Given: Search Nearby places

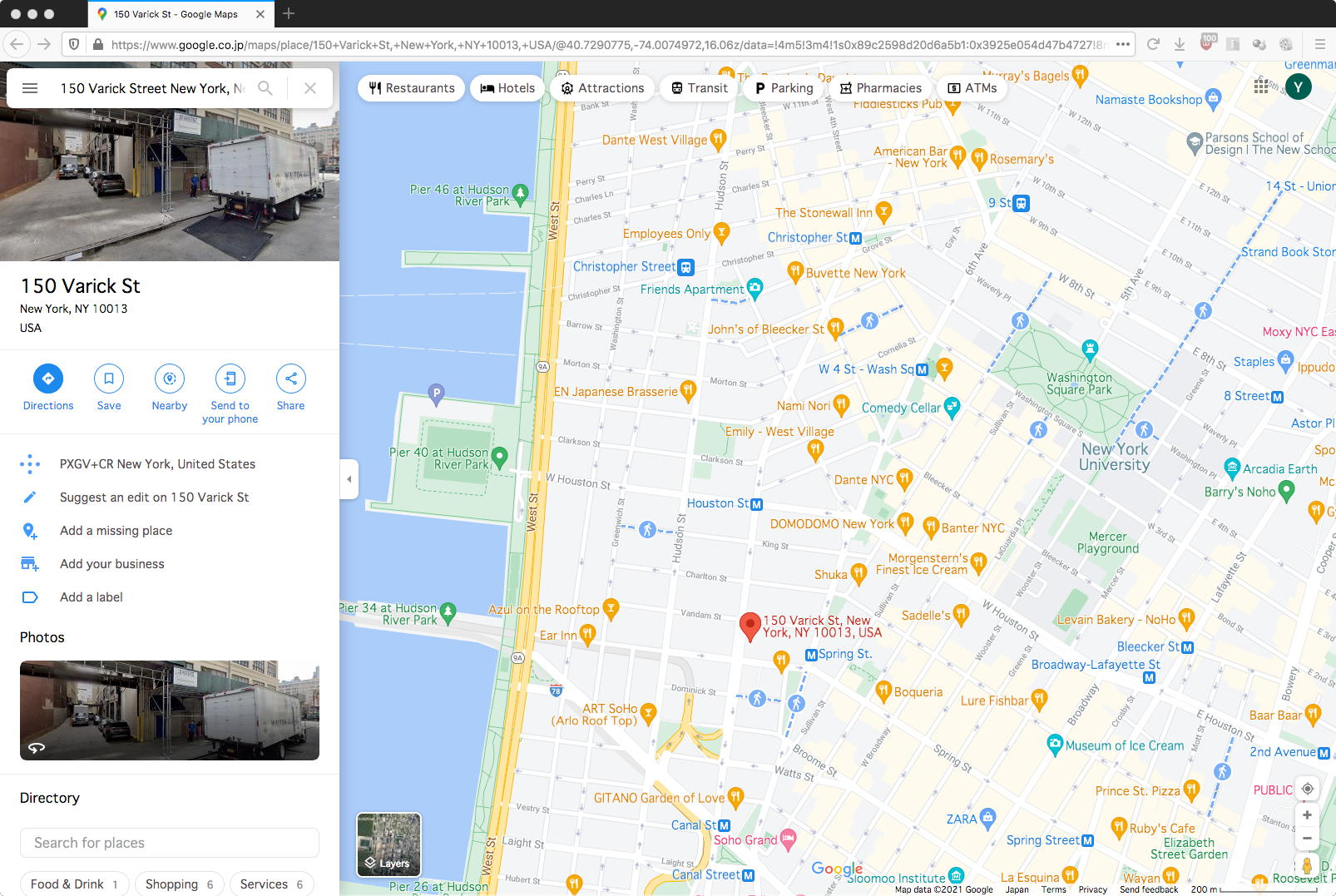Looking at the screenshot, I should pyautogui.click(x=170, y=389).
